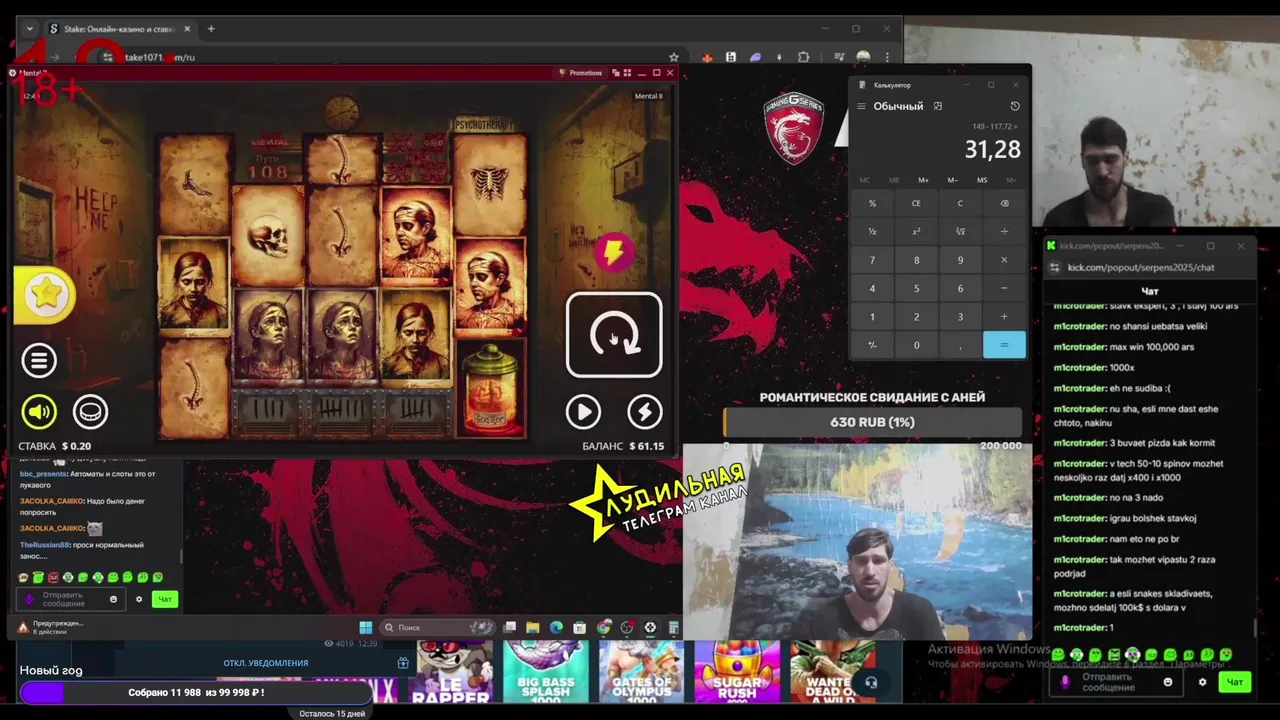Click the reciprocal 1/x key
Image resolution: width=1280 pixels, height=720 pixels.
click(x=872, y=231)
